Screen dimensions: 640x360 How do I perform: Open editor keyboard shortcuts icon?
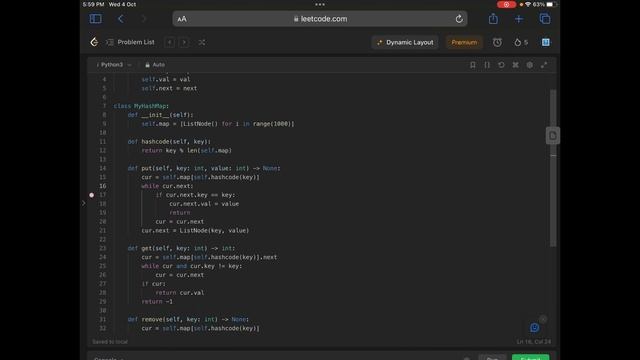516,65
